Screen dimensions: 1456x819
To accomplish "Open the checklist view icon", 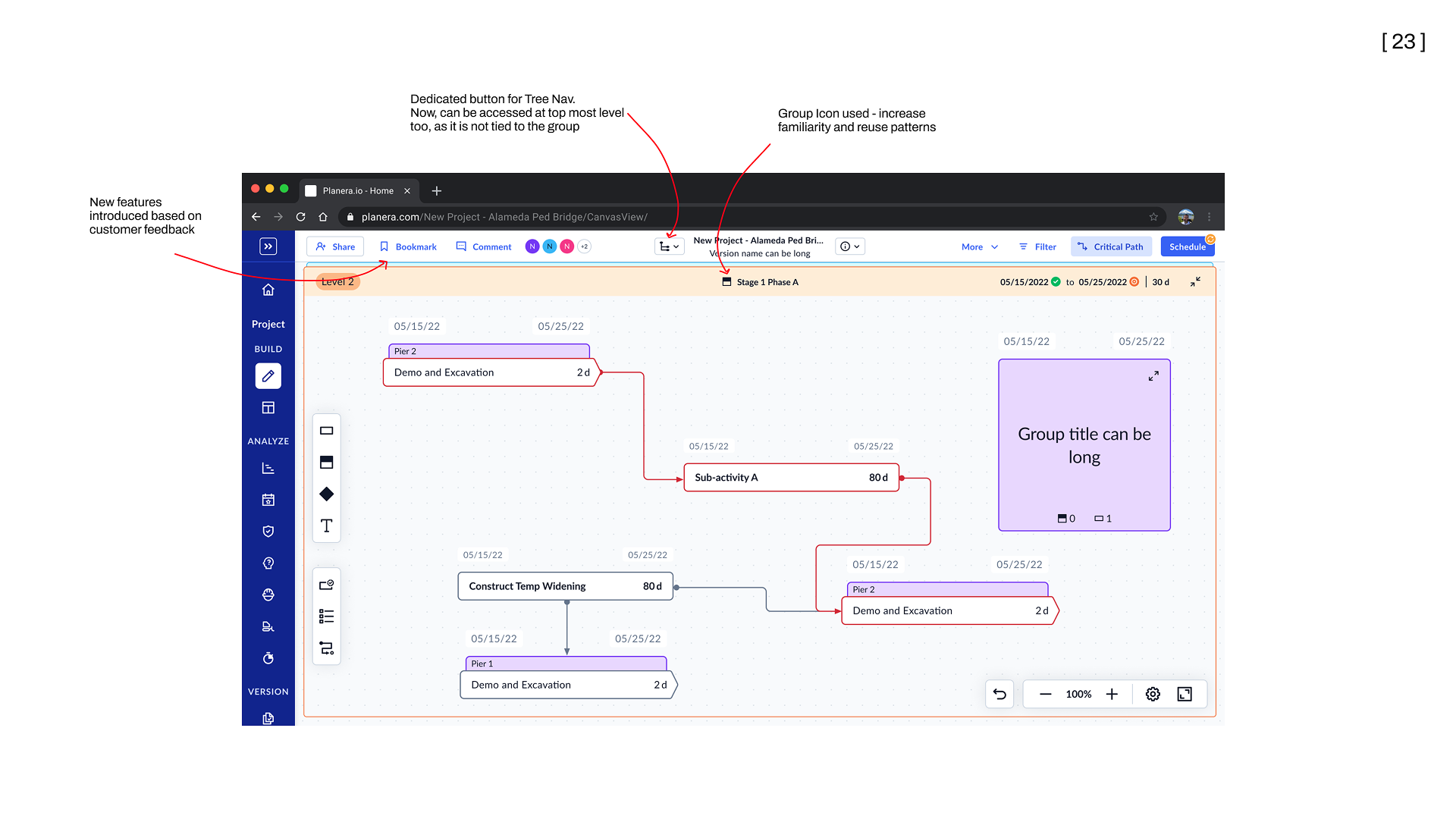I will click(x=327, y=617).
